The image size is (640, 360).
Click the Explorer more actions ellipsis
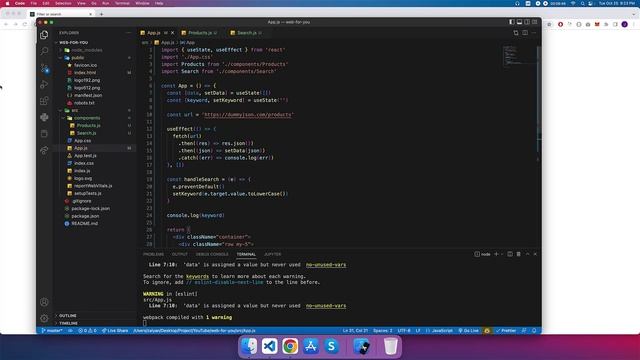[129, 33]
